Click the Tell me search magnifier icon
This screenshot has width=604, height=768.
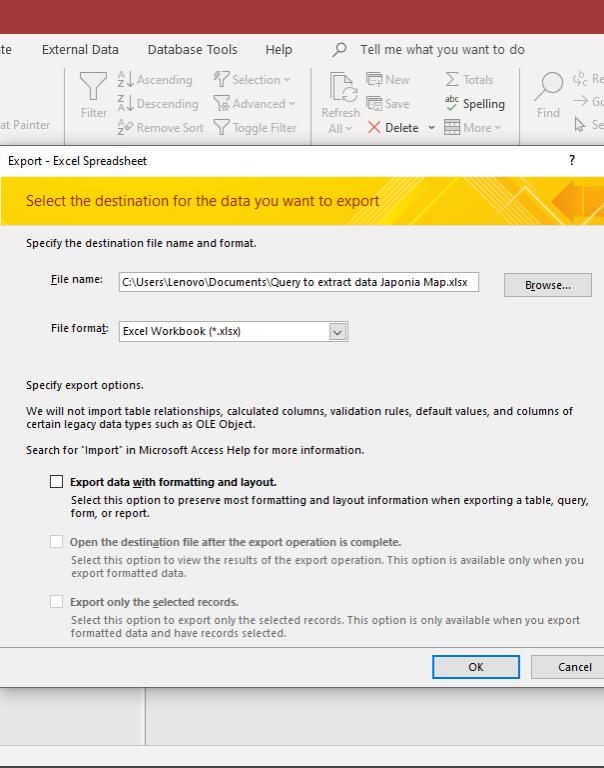(x=339, y=49)
